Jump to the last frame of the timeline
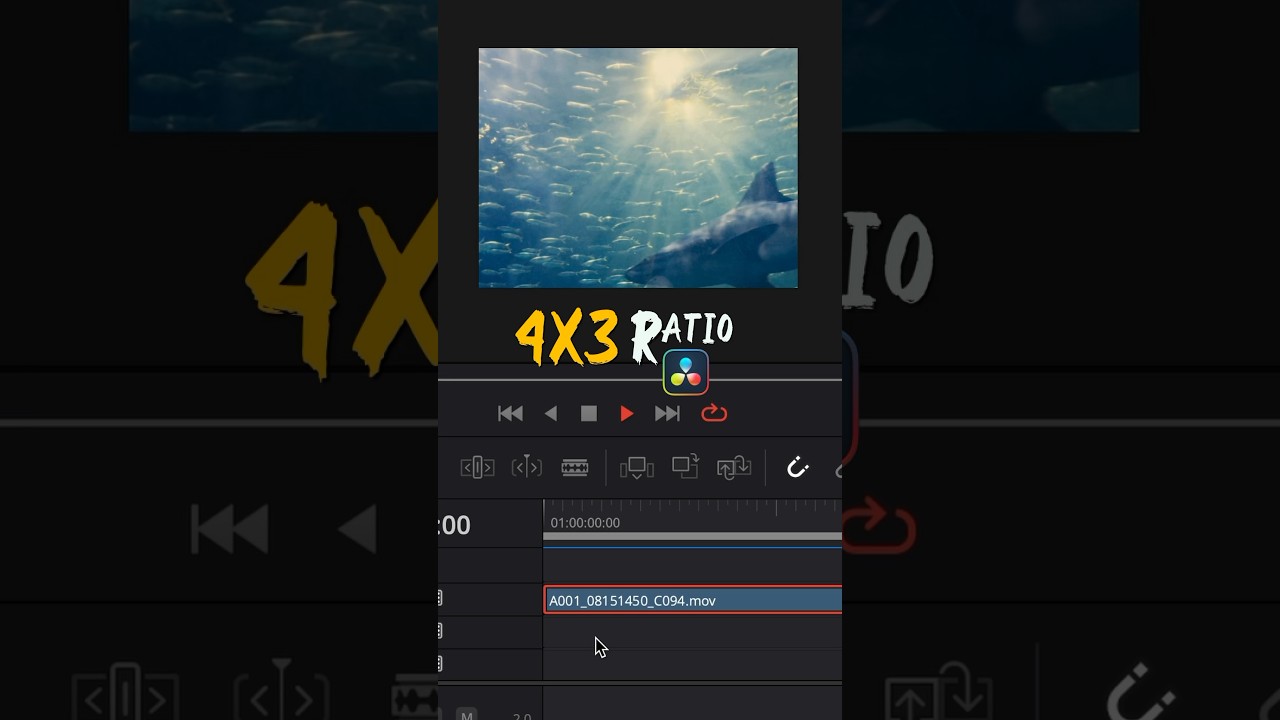The image size is (1280, 720). point(667,414)
